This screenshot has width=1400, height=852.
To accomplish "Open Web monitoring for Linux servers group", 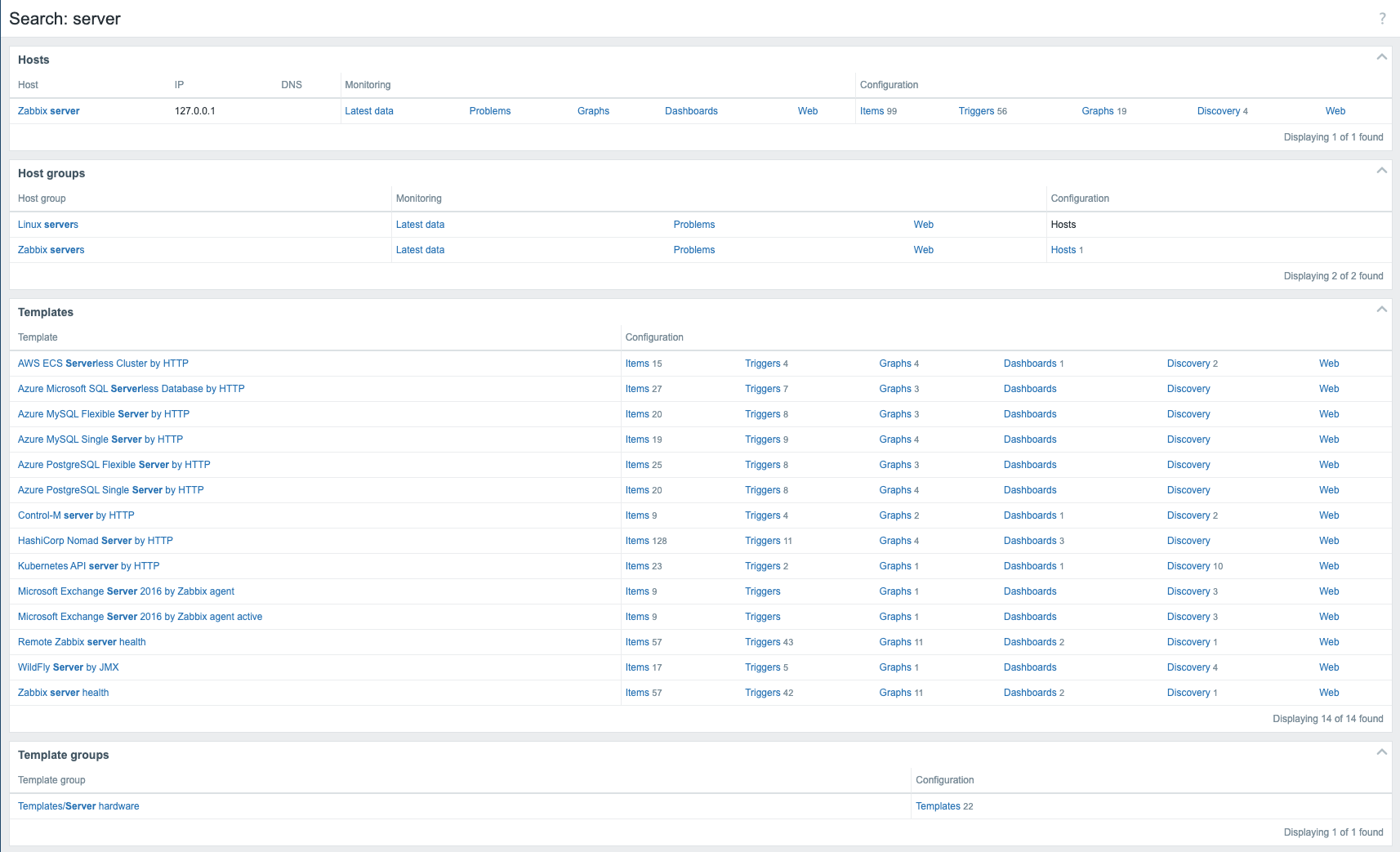I will click(x=923, y=225).
